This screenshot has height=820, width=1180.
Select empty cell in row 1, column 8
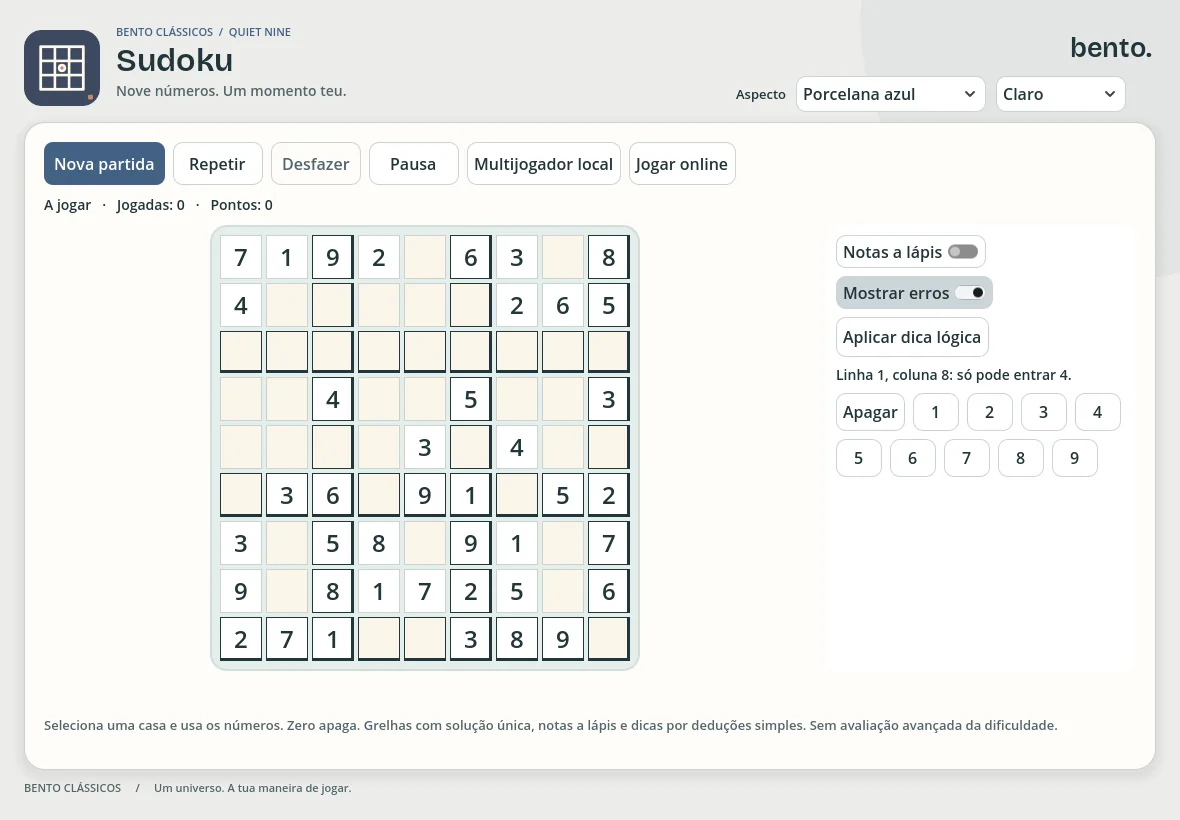[563, 257]
